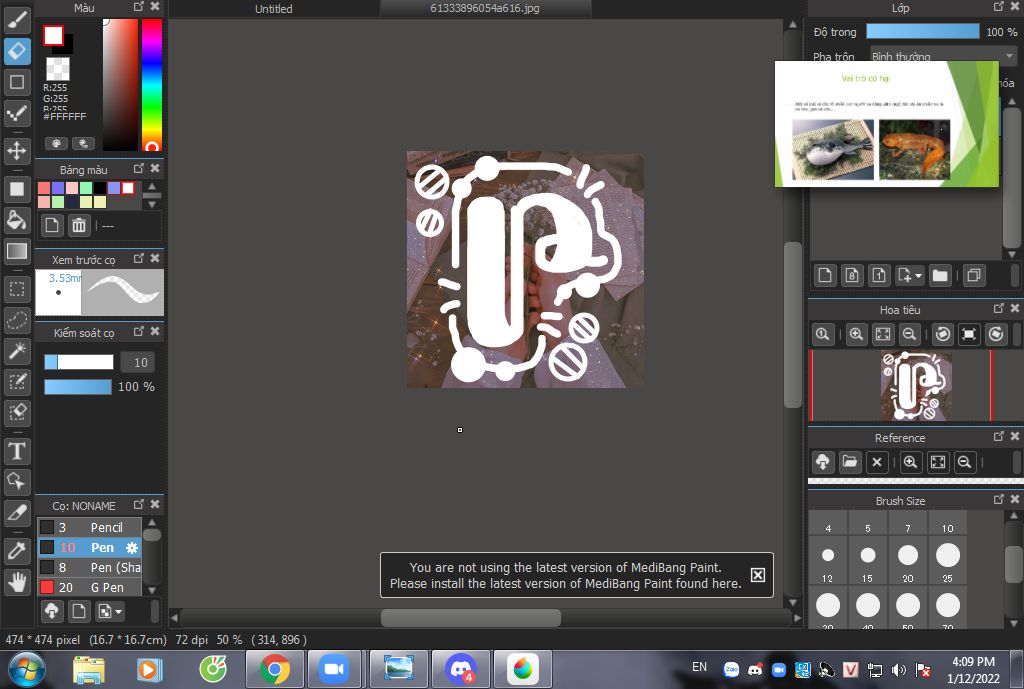Image resolution: width=1024 pixels, height=689 pixels.
Task: Close the MediBang update notification
Action: point(758,575)
